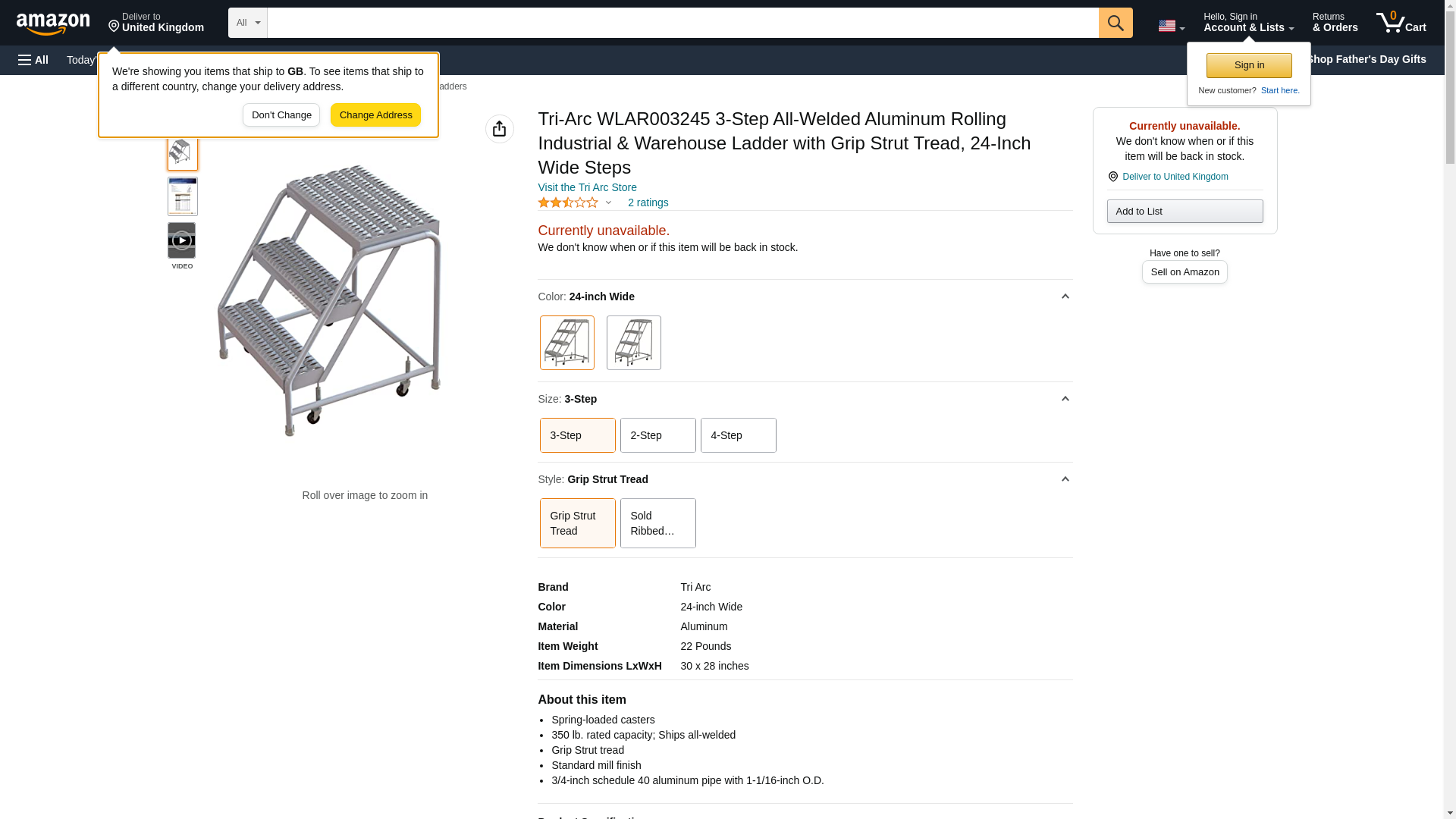Open the Account & Lists menu
1456x819 pixels.
click(x=1248, y=23)
